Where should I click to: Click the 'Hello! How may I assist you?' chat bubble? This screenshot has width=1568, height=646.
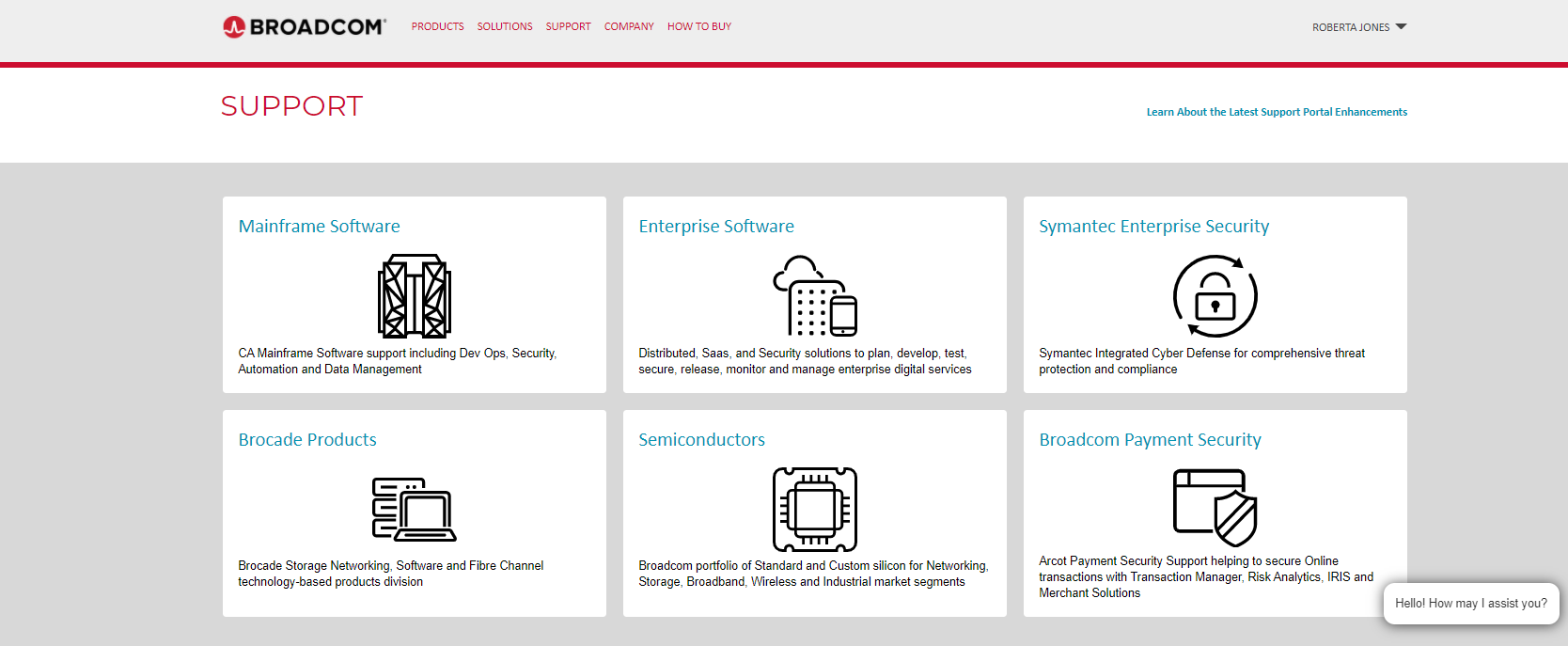pyautogui.click(x=1471, y=604)
